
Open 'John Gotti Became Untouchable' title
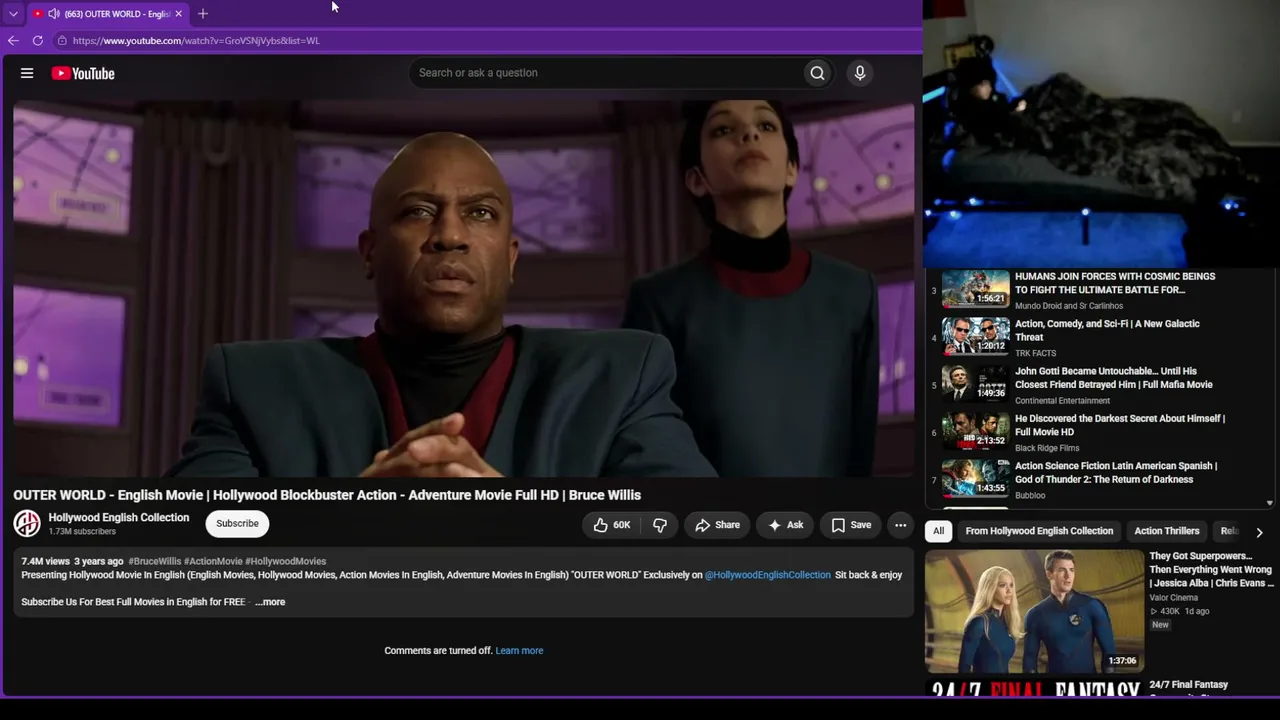(x=1114, y=378)
